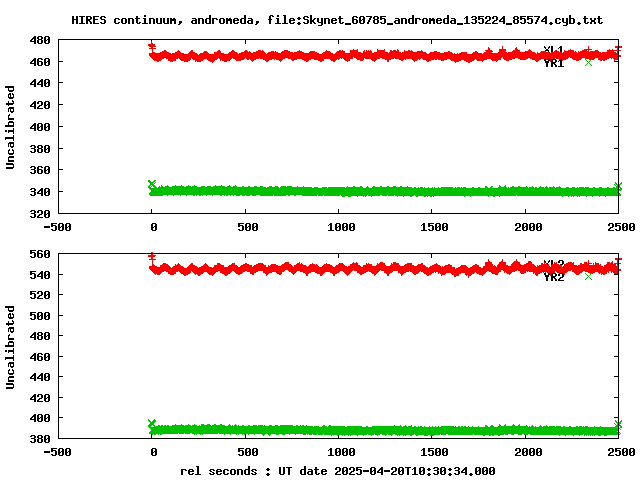
Task: Click the YR1 legend label
Action: pos(553,63)
